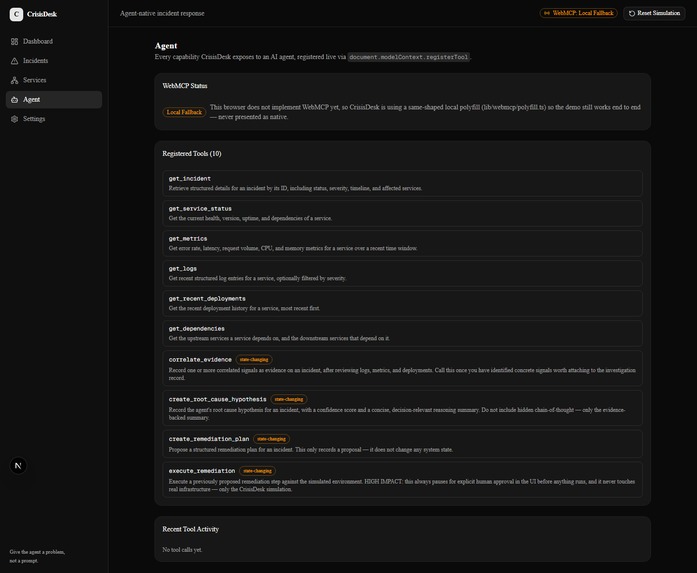Image resolution: width=697 pixels, height=573 pixels.
Task: Click the Local Fallback status badge
Action: (184, 112)
